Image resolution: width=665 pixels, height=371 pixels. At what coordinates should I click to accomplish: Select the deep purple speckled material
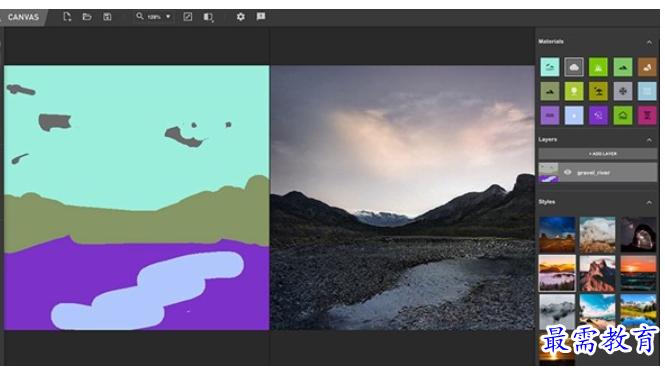pos(598,115)
